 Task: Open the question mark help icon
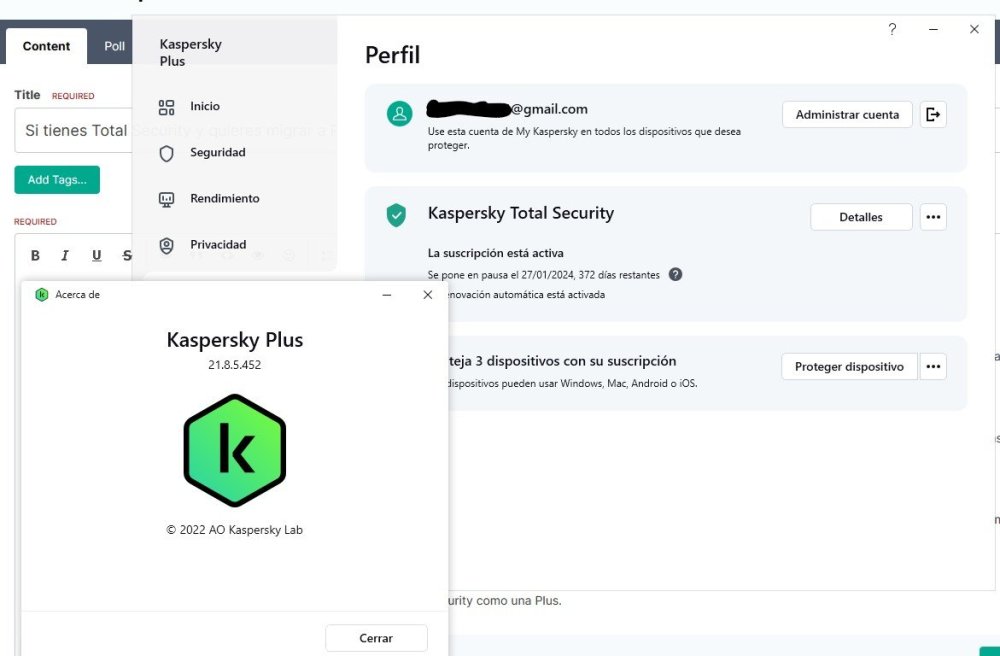pos(892,30)
